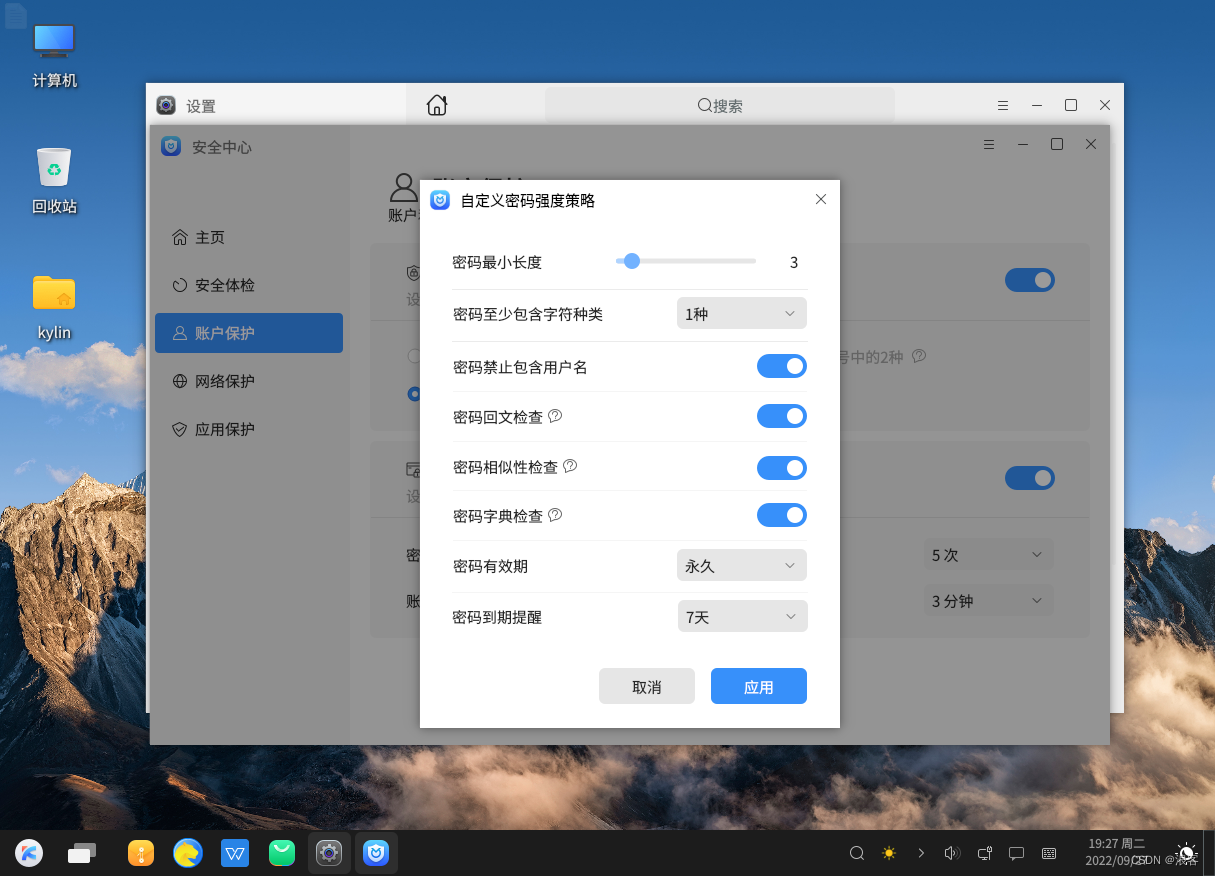This screenshot has height=876, width=1215.
Task: Click the 搜索 bar in the Settings window
Action: pos(719,104)
